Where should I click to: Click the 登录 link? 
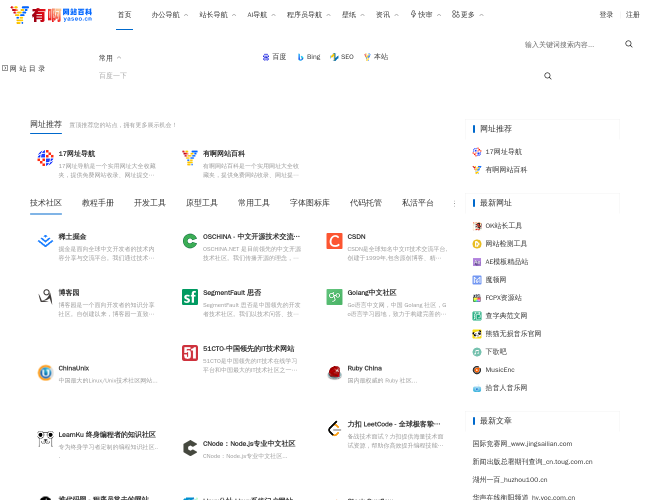pos(606,15)
